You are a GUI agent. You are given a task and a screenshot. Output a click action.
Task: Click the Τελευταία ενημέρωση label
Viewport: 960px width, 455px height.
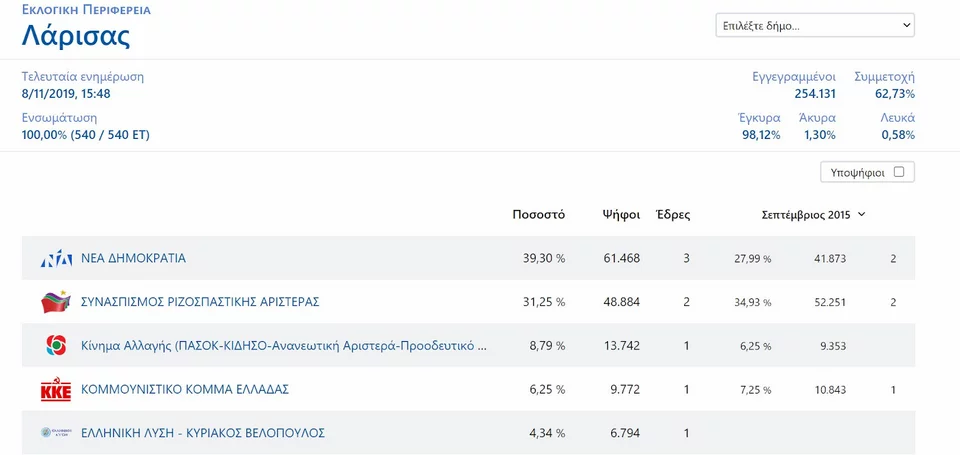[83, 77]
